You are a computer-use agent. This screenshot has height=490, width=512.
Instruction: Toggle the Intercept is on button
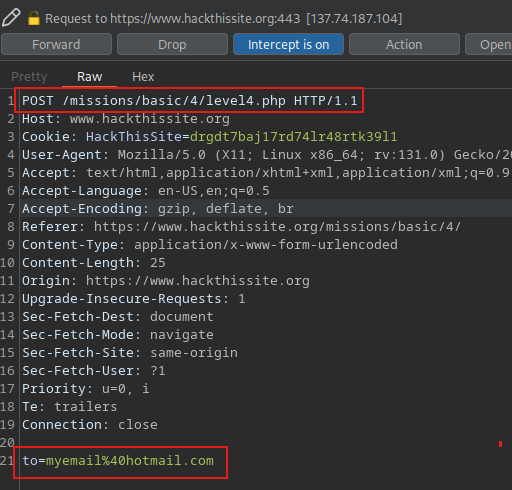288,44
